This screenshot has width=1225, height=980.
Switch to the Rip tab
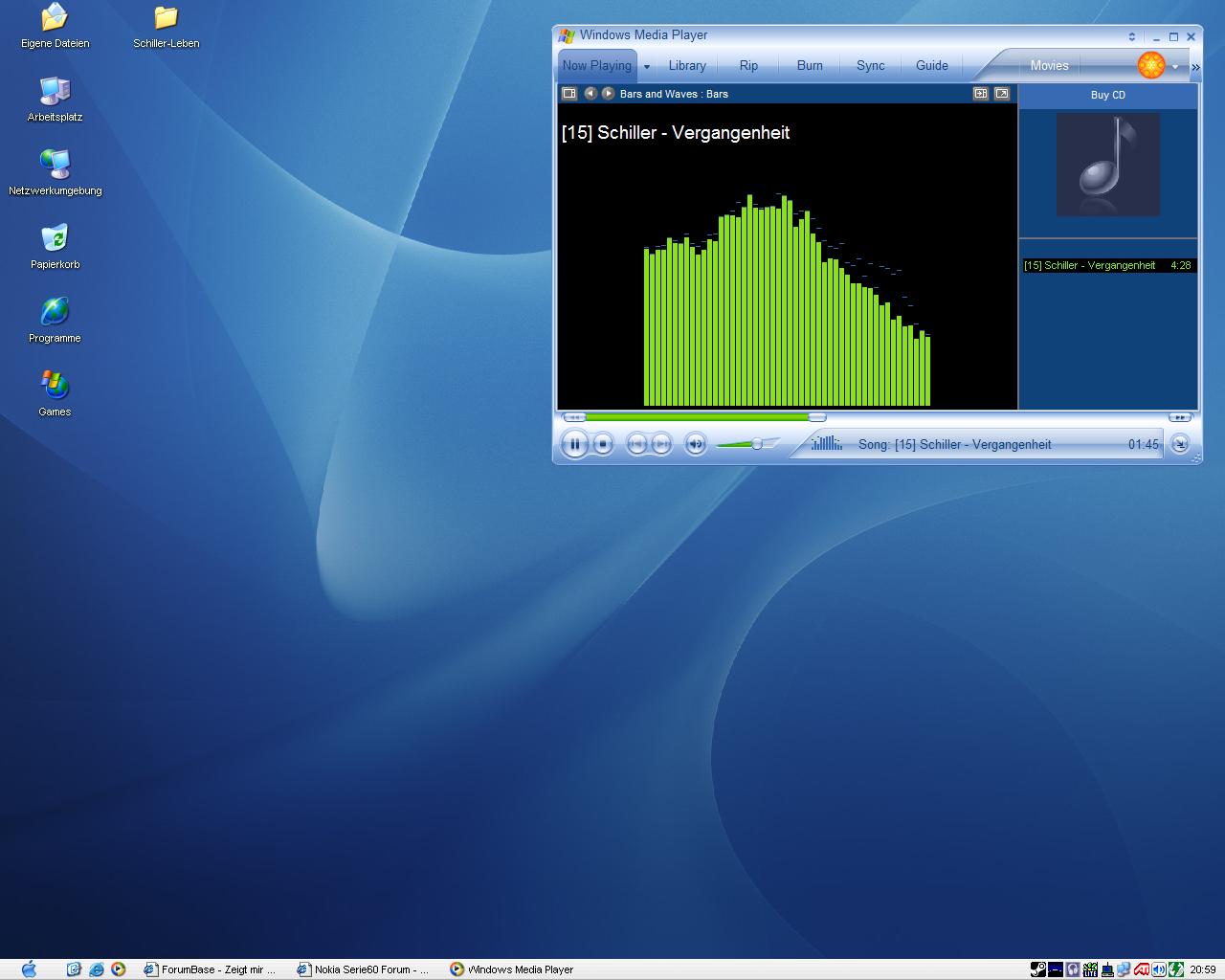(748, 65)
